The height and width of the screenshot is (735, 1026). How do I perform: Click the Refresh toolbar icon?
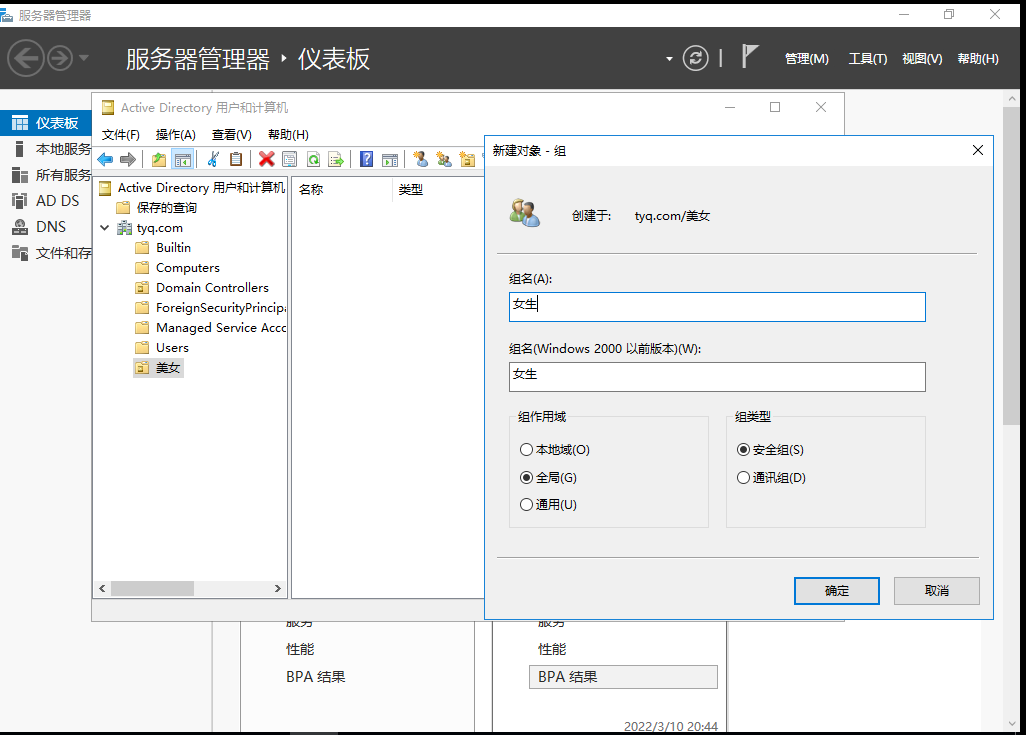point(313,159)
